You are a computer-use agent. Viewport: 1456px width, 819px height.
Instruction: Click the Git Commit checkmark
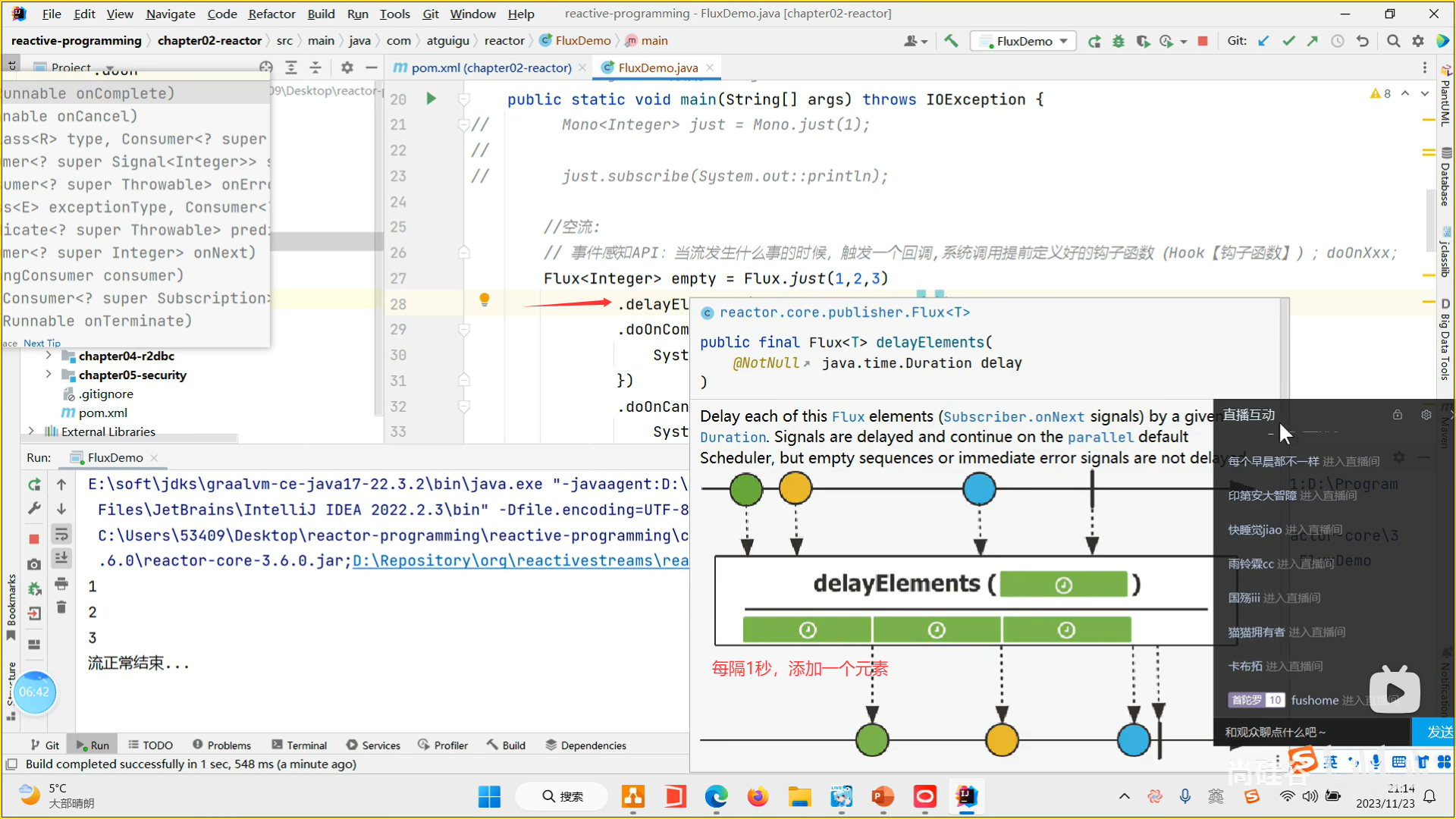(1288, 41)
